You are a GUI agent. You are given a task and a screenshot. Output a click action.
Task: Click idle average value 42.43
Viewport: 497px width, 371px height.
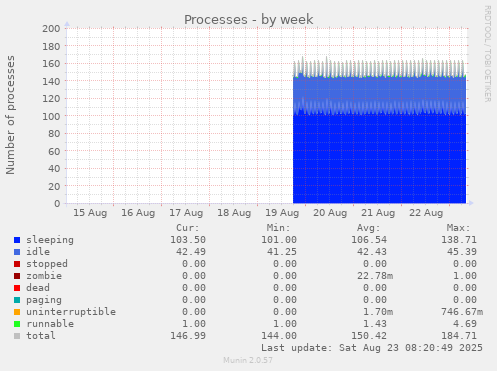(372, 252)
